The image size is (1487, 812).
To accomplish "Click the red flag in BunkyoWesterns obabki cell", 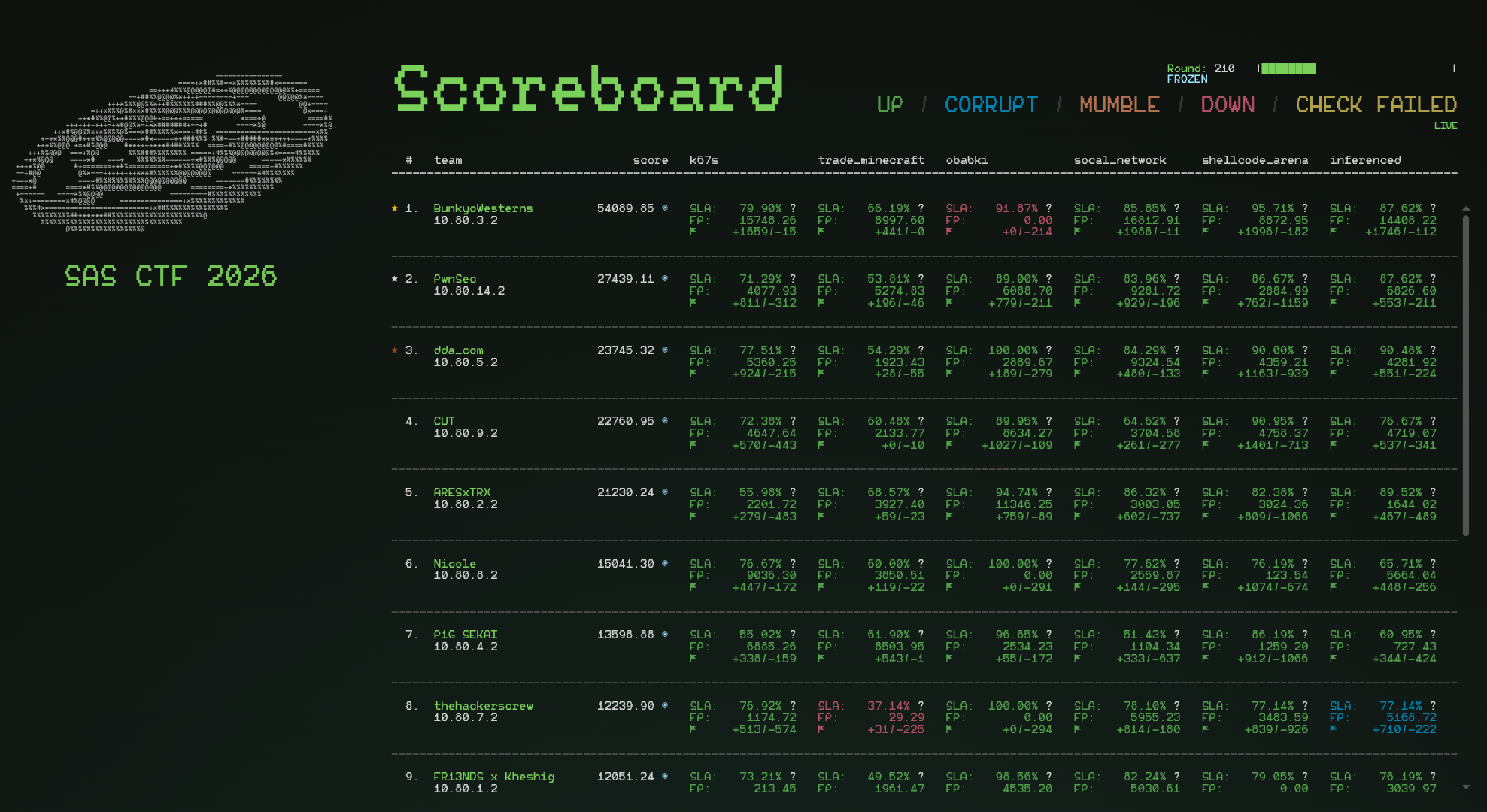I will click(949, 232).
